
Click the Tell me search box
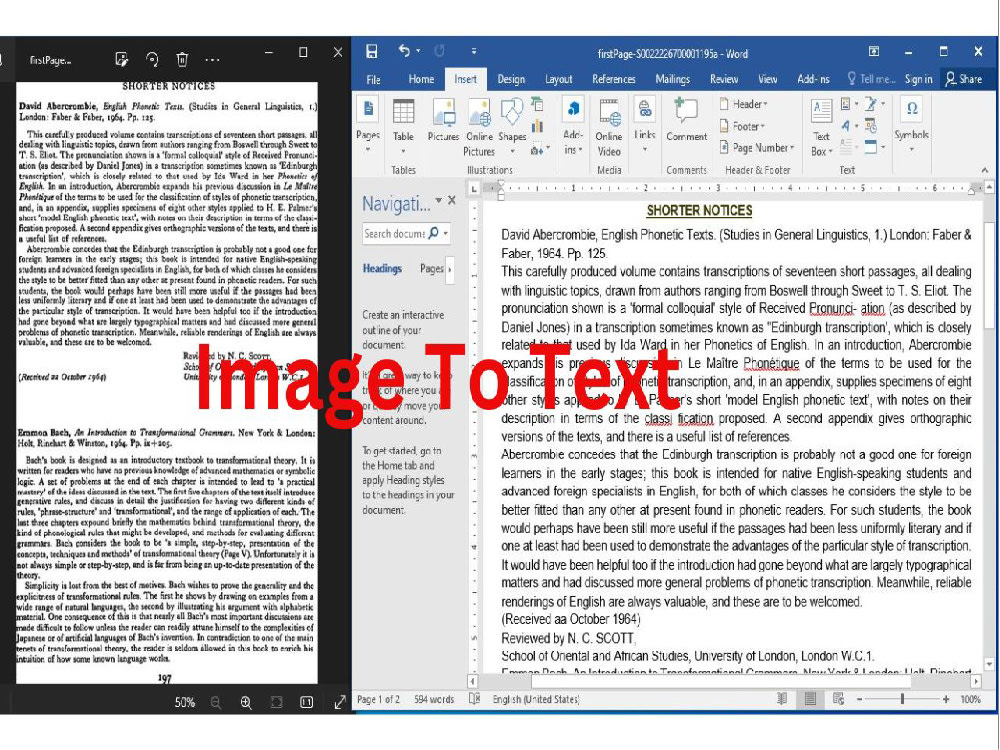click(871, 79)
